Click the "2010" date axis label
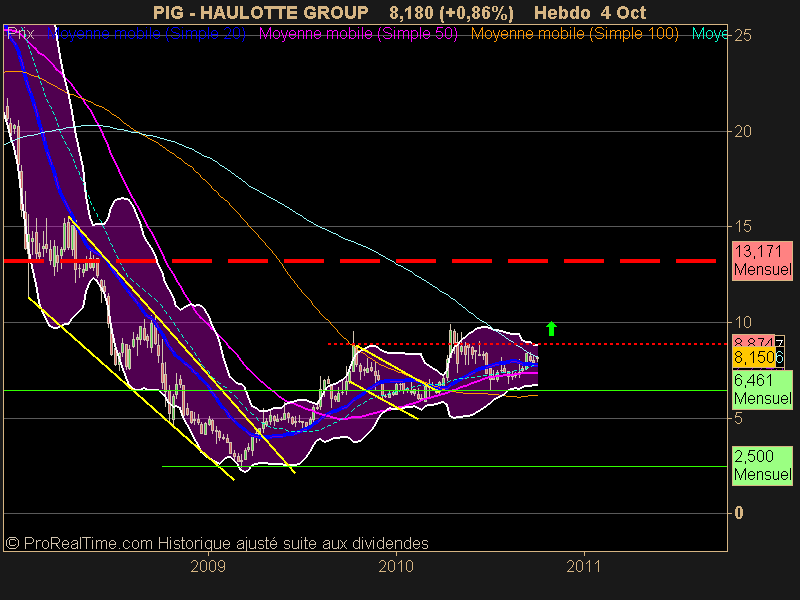 396,566
